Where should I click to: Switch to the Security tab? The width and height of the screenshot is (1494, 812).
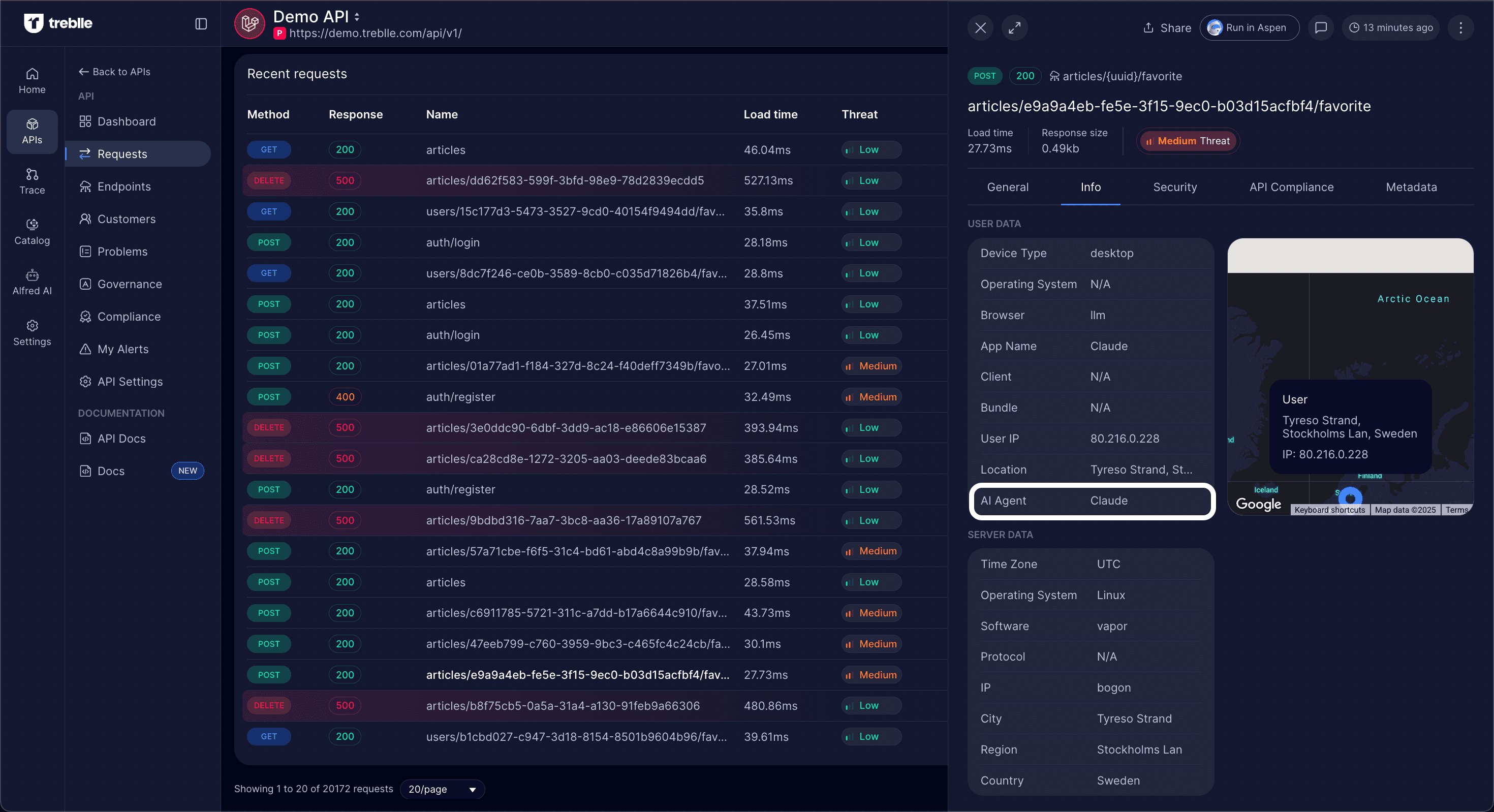[1174, 187]
